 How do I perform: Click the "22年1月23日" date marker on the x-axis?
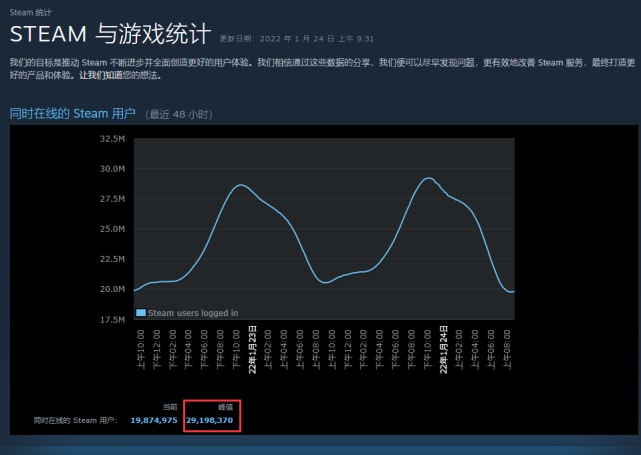click(x=253, y=350)
